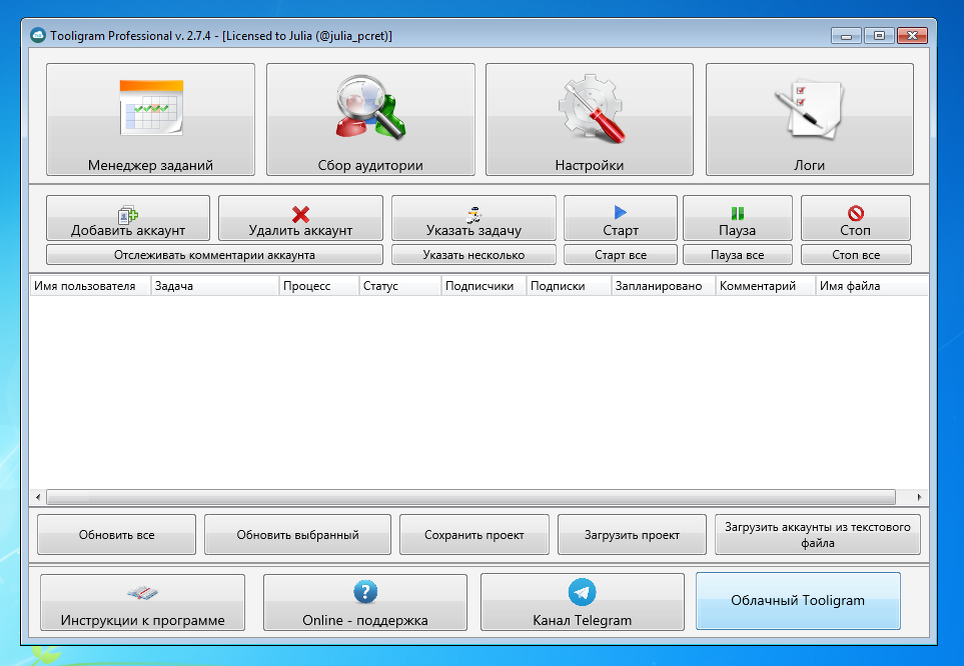964x666 pixels.
Task: Click the Указать несколько button
Action: tap(473, 255)
